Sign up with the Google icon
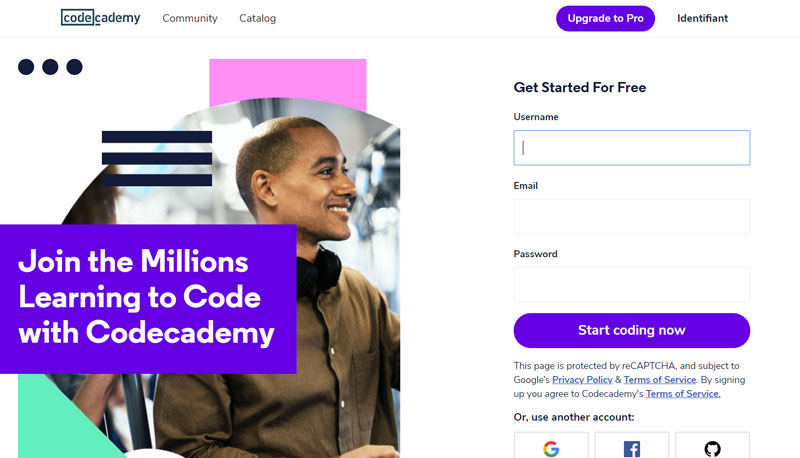800x458 pixels. pos(551,445)
